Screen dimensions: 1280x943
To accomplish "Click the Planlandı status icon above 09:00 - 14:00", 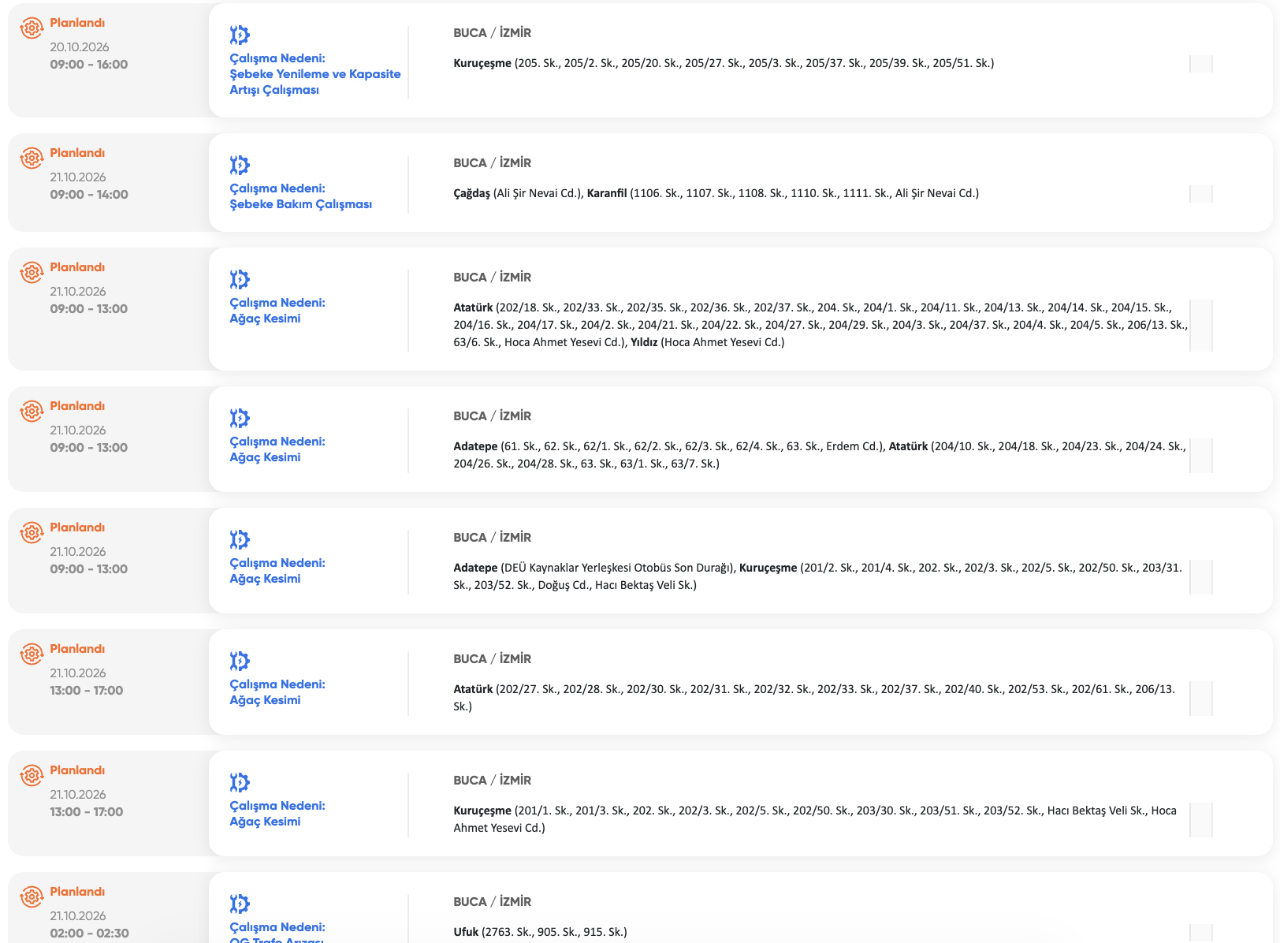I will tap(32, 158).
